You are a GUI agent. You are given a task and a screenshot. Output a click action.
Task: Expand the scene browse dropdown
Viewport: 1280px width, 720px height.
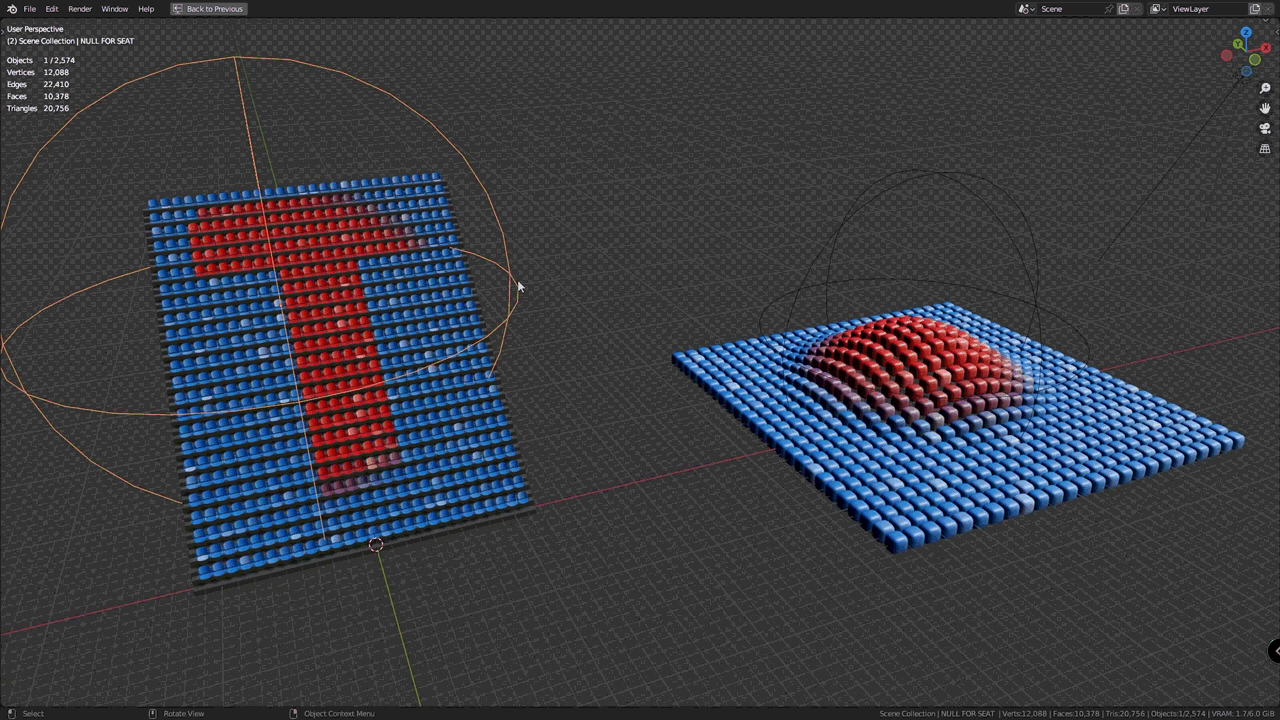[x=1026, y=9]
